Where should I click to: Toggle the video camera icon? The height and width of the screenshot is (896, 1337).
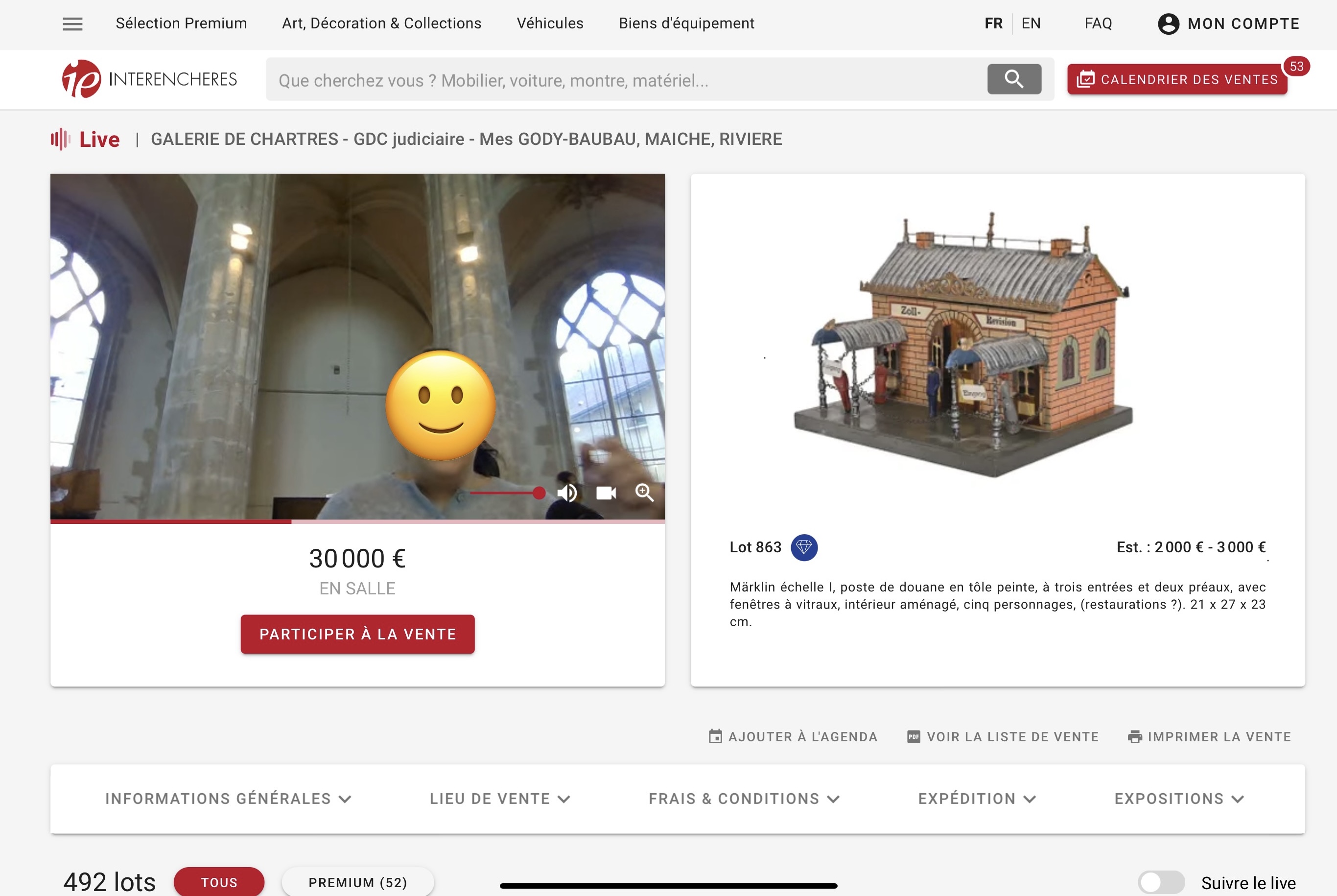(x=606, y=493)
